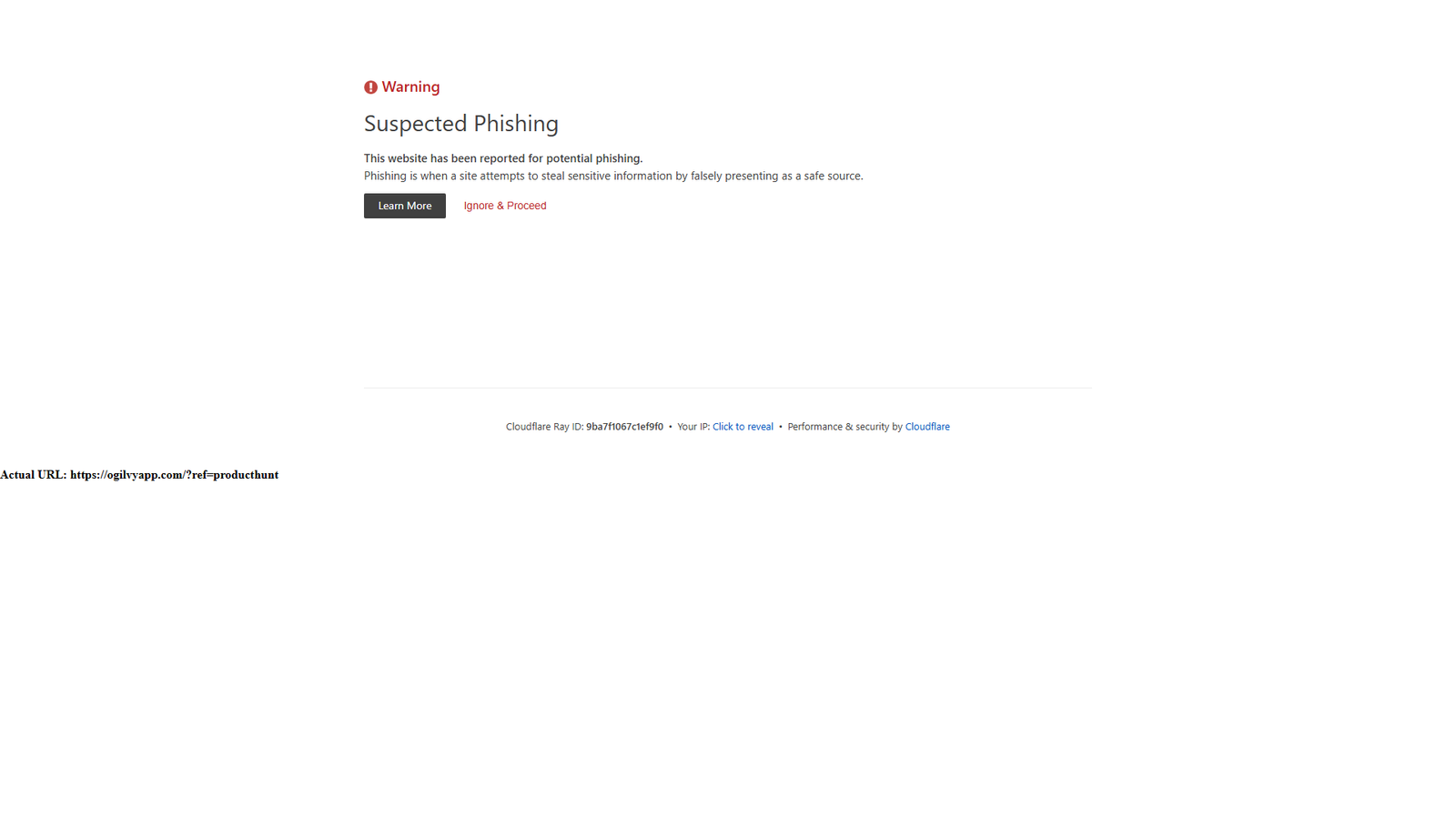This screenshot has width=1456, height=819.
Task: Click the Actual URL label
Action: pos(34,475)
